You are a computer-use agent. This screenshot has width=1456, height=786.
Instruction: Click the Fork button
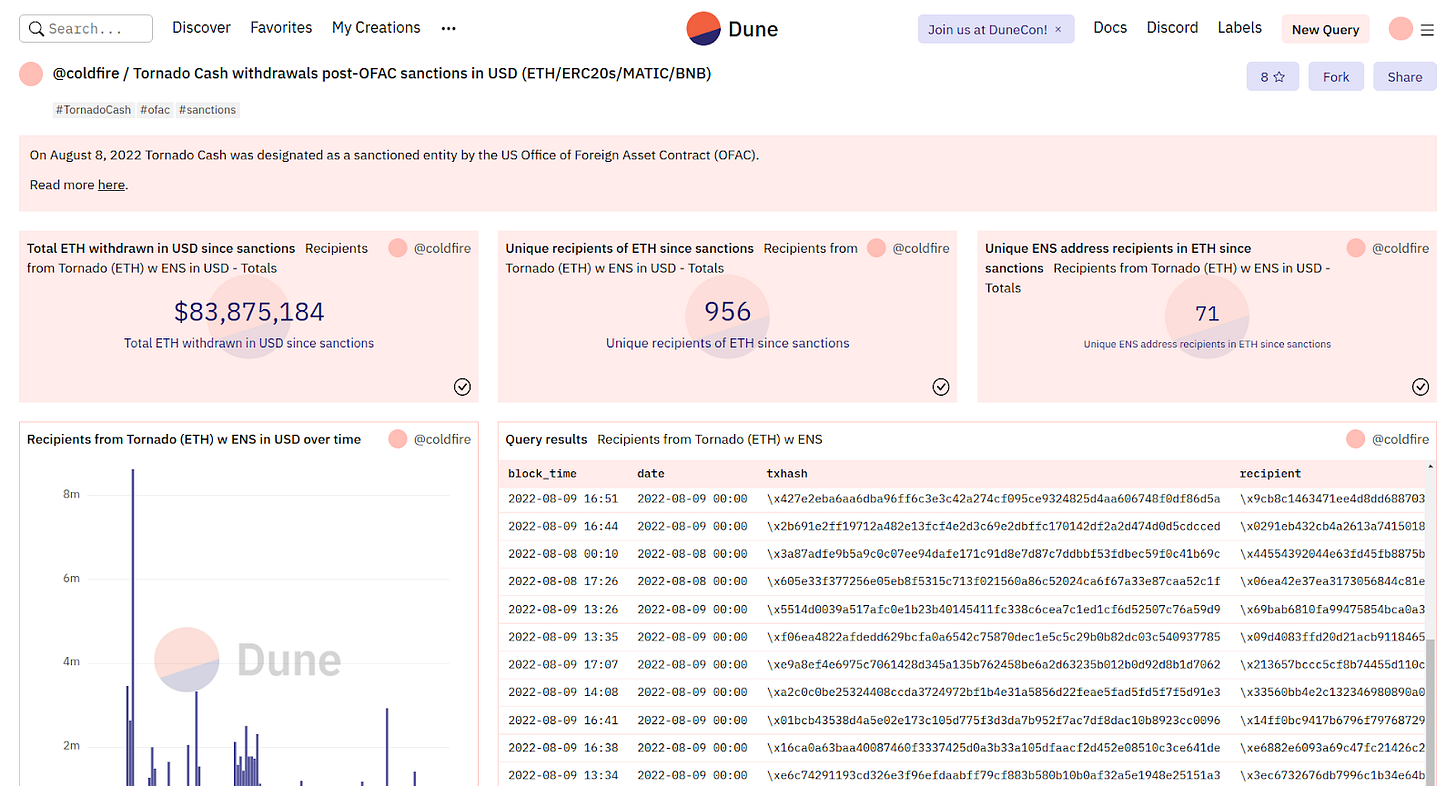coord(1336,76)
